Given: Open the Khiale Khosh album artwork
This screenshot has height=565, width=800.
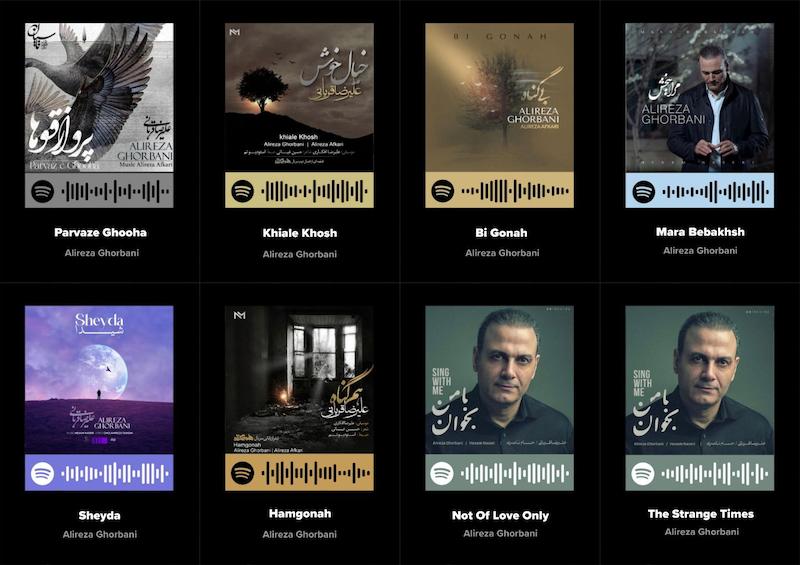Looking at the screenshot, I should (299, 98).
